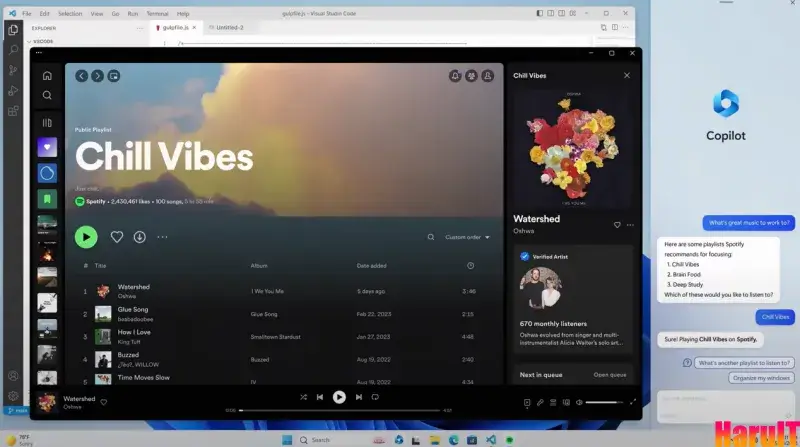Search within the playlist using magnifier icon
The image size is (800, 447).
[x=431, y=237]
